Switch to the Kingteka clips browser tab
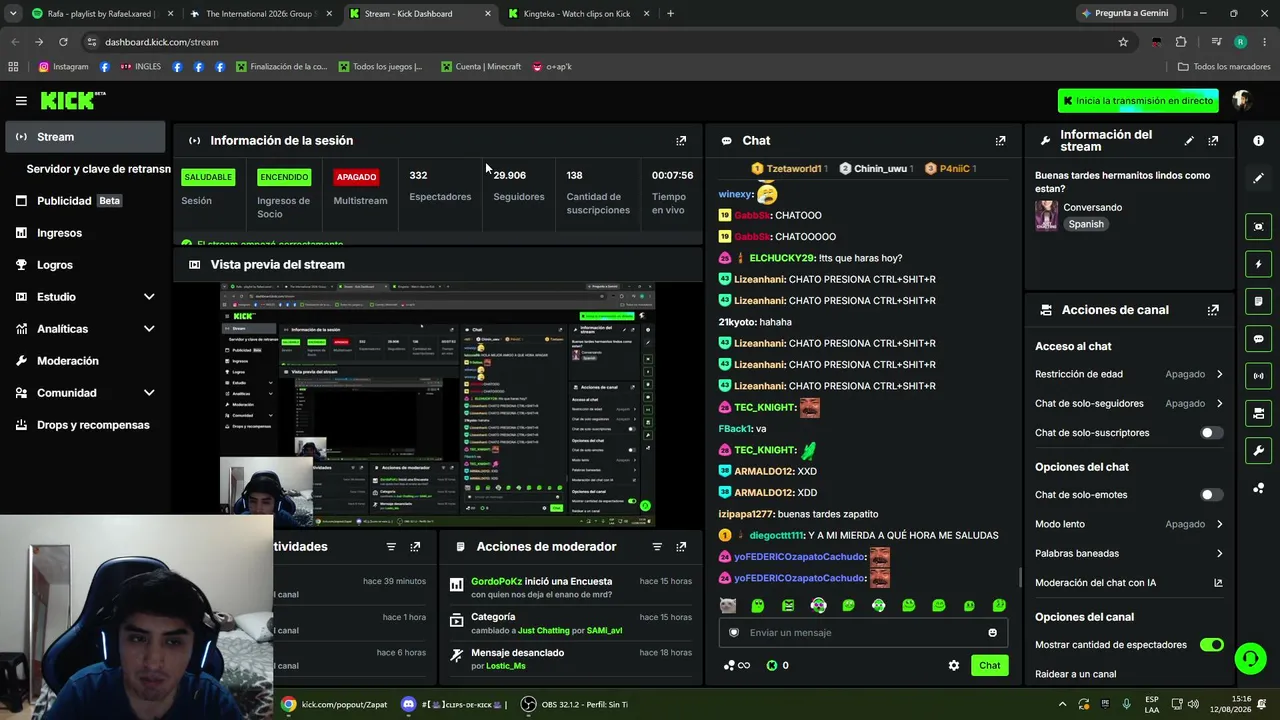This screenshot has height=720, width=1280. [579, 14]
